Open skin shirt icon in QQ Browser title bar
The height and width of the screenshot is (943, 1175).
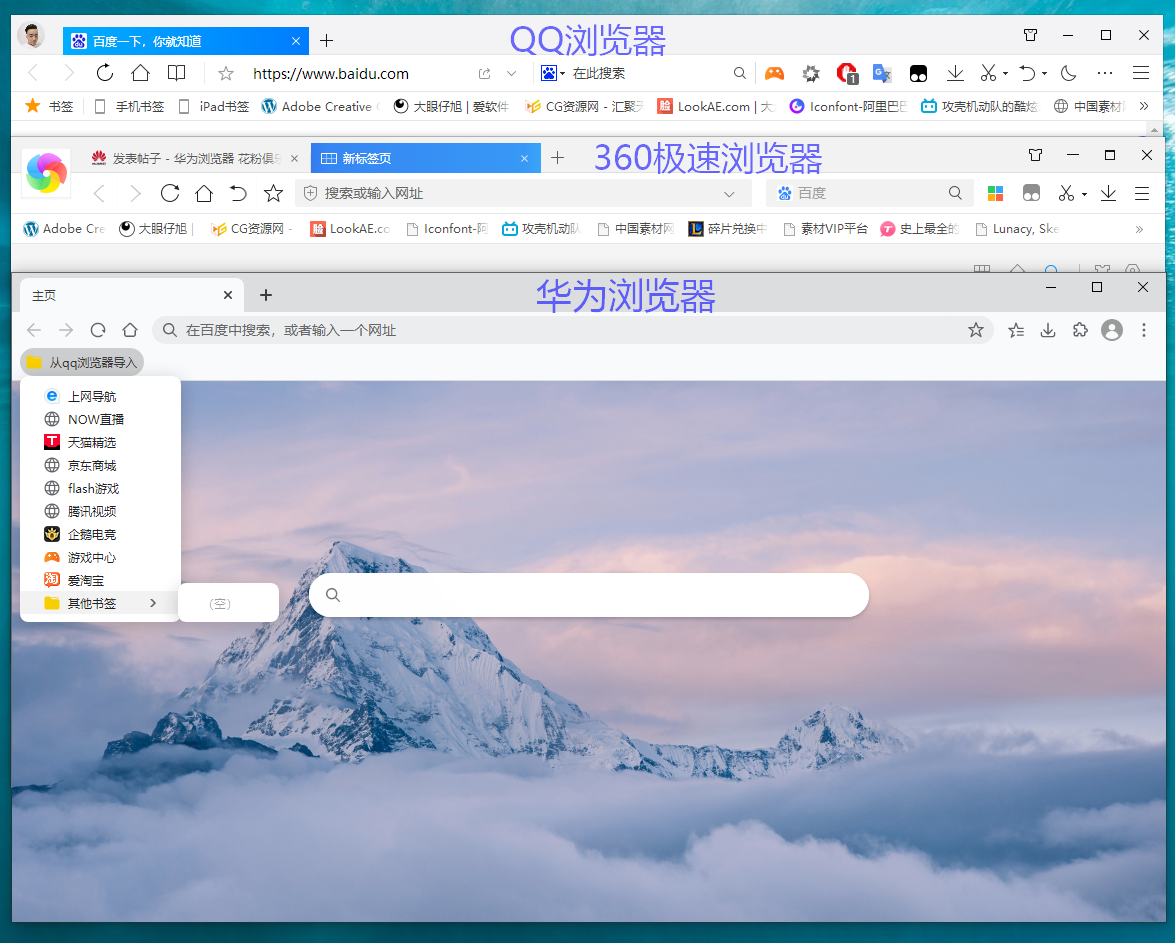click(x=1030, y=35)
